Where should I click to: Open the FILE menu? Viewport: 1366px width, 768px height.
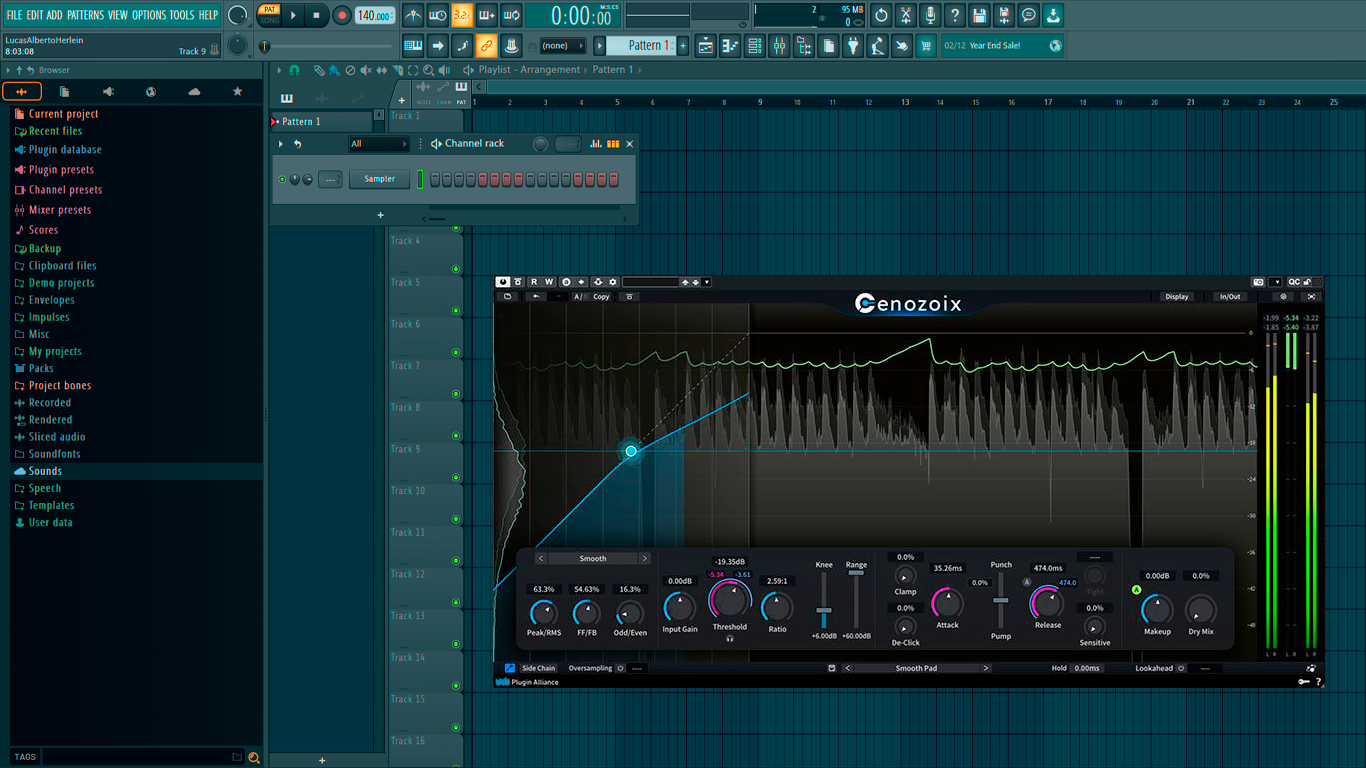pyautogui.click(x=14, y=15)
